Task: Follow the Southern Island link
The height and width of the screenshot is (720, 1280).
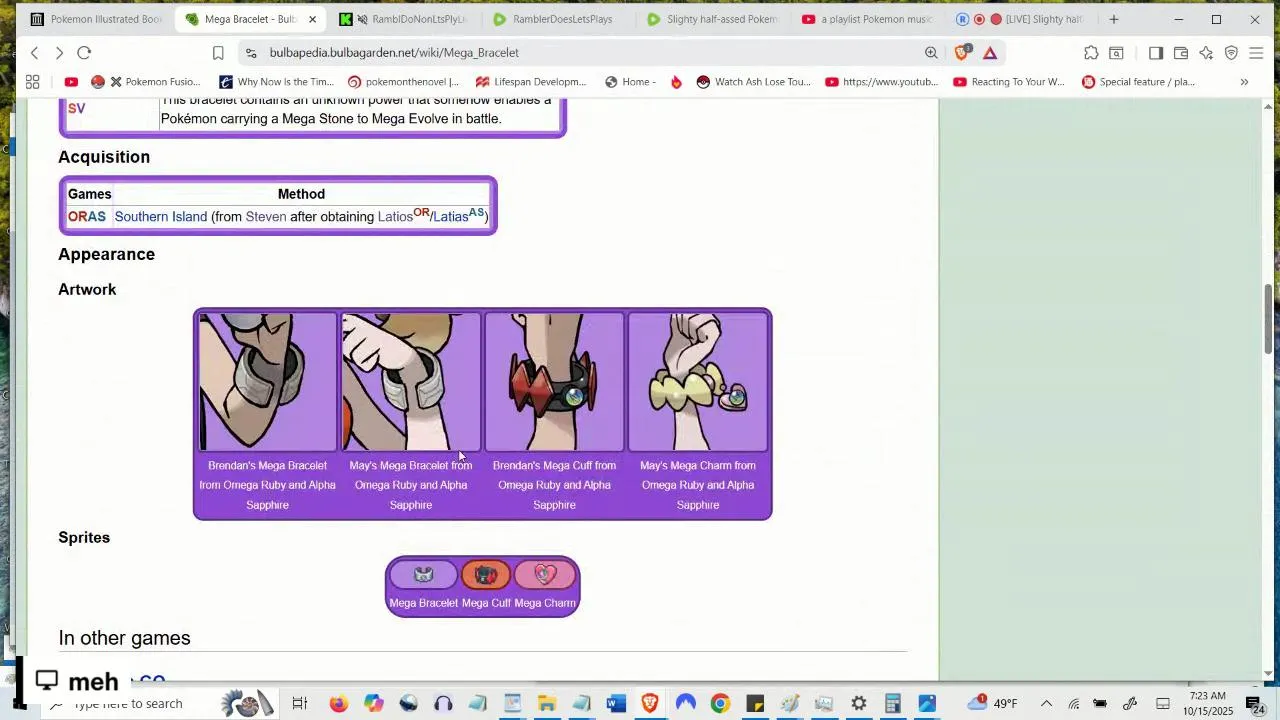Action: pos(161,217)
